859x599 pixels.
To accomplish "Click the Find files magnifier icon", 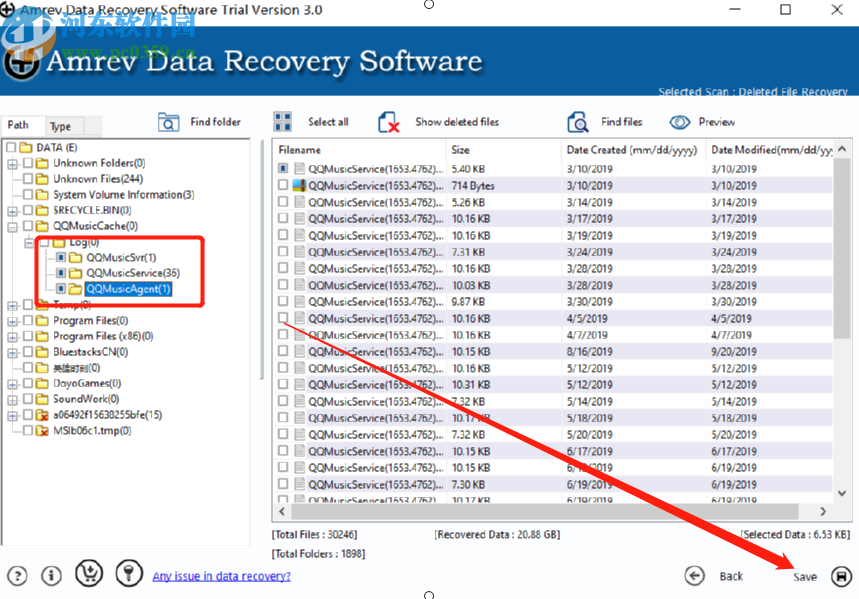I will click(577, 122).
